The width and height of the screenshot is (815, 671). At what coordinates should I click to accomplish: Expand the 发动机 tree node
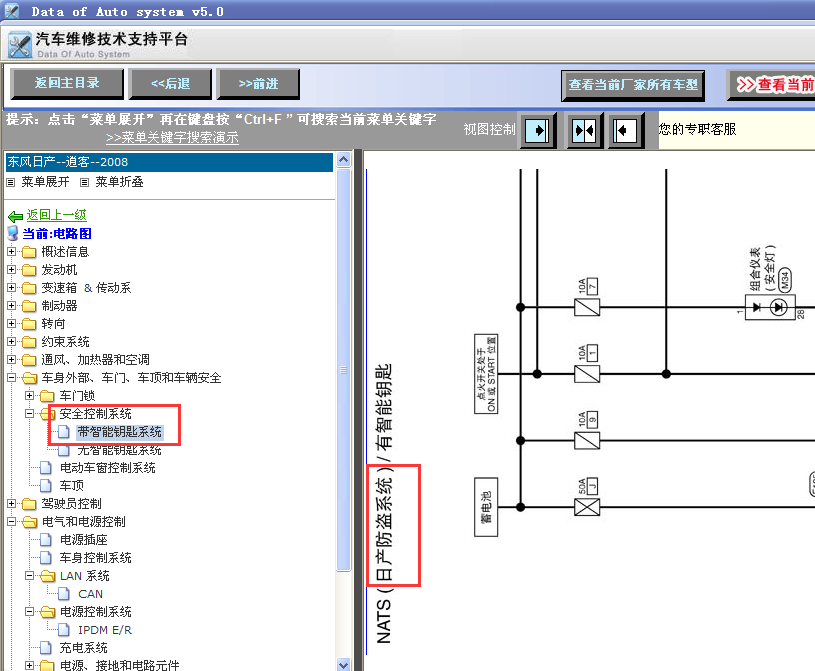[11, 269]
